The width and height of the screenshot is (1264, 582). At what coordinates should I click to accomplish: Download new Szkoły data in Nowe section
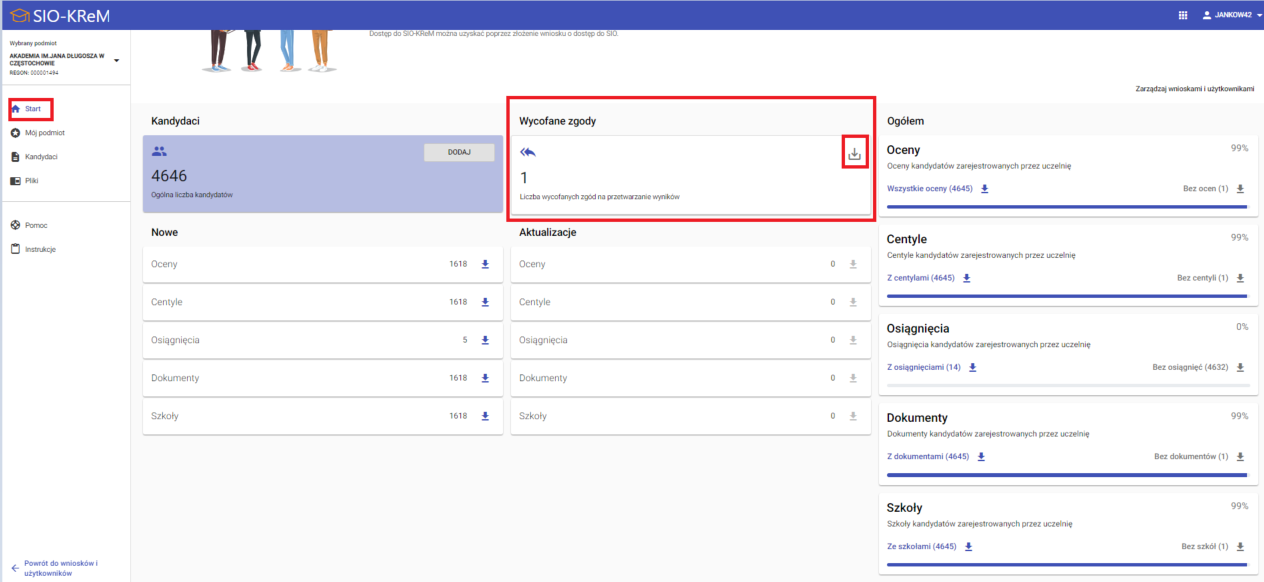click(x=485, y=416)
